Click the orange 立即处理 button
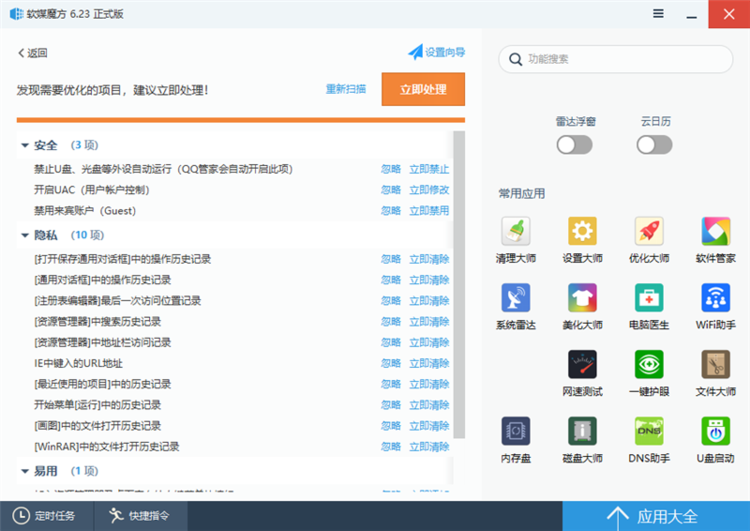The height and width of the screenshot is (531, 750). pos(423,89)
